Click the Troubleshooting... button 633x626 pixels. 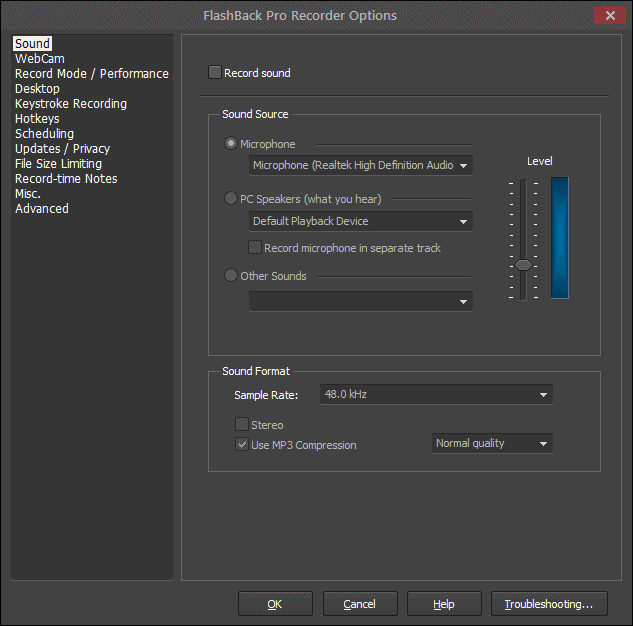pos(549,604)
